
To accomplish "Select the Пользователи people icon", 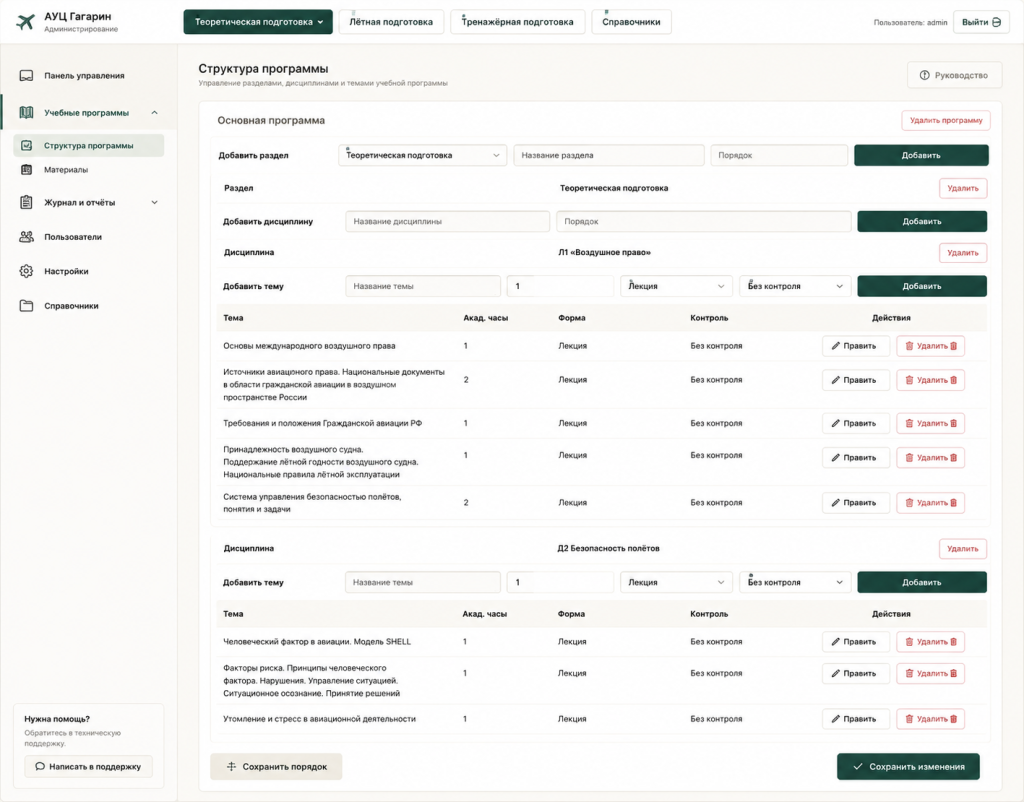I will [x=26, y=237].
